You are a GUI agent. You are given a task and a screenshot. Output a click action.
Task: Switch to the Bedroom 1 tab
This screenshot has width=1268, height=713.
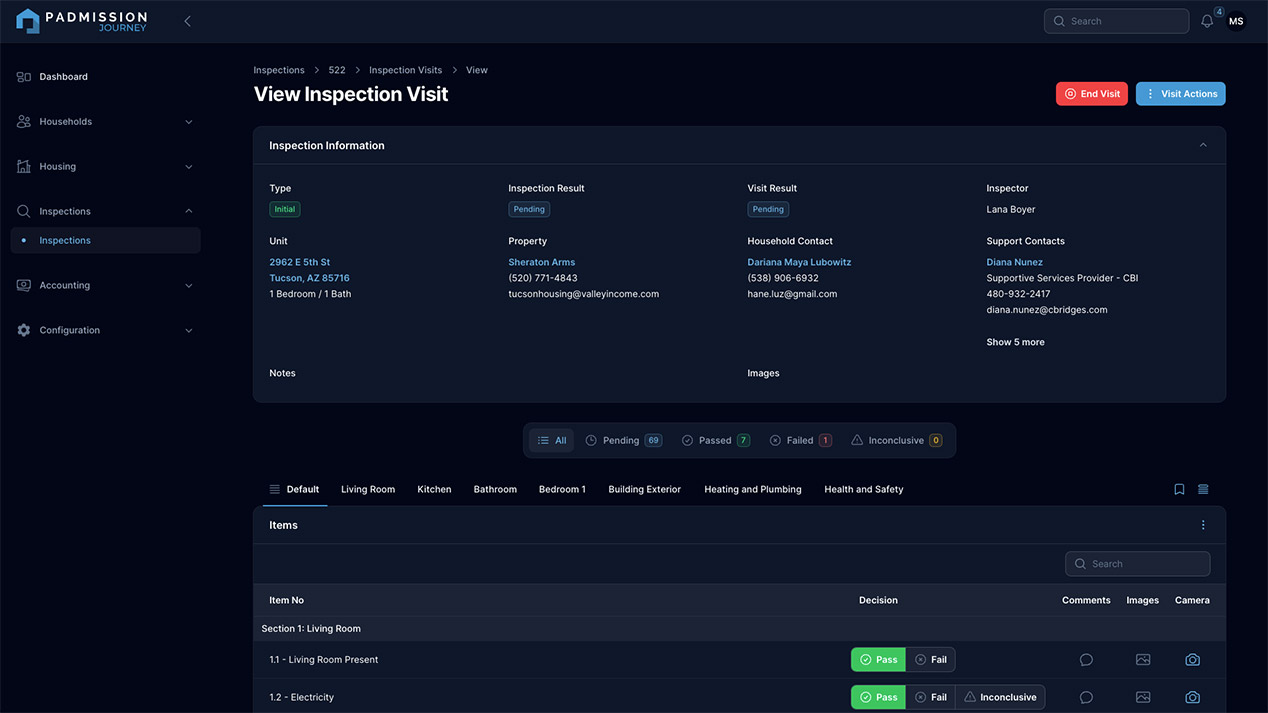coord(562,490)
